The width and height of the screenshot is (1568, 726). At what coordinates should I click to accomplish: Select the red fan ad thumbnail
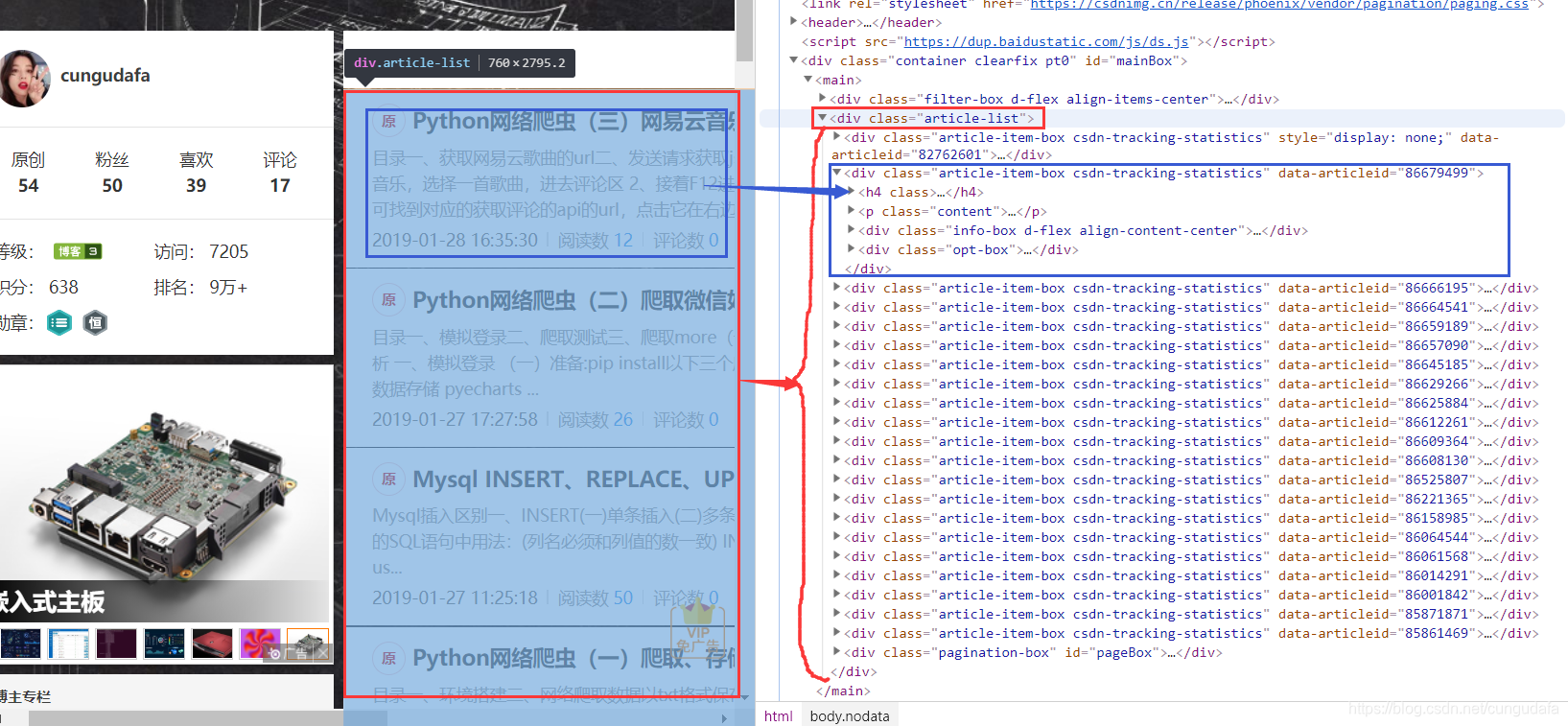point(260,644)
